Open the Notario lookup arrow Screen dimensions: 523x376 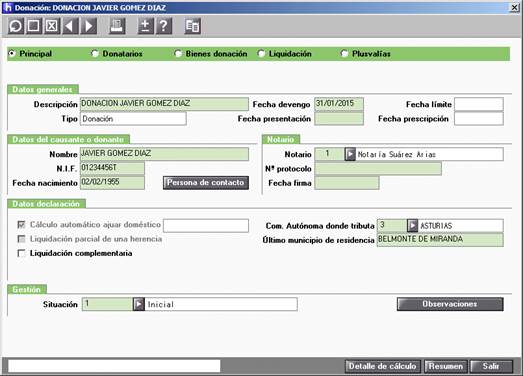click(350, 154)
